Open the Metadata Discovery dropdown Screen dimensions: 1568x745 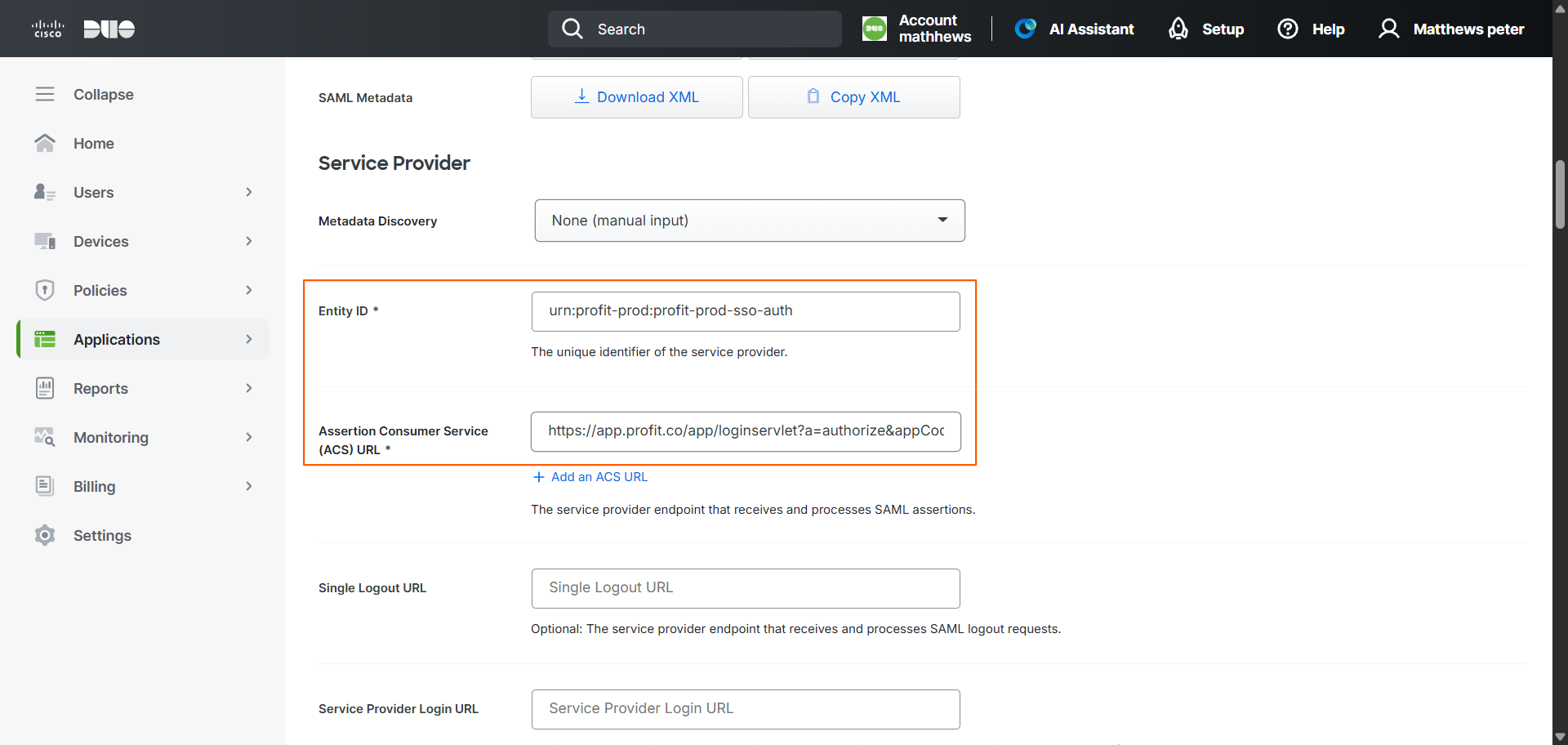click(750, 221)
